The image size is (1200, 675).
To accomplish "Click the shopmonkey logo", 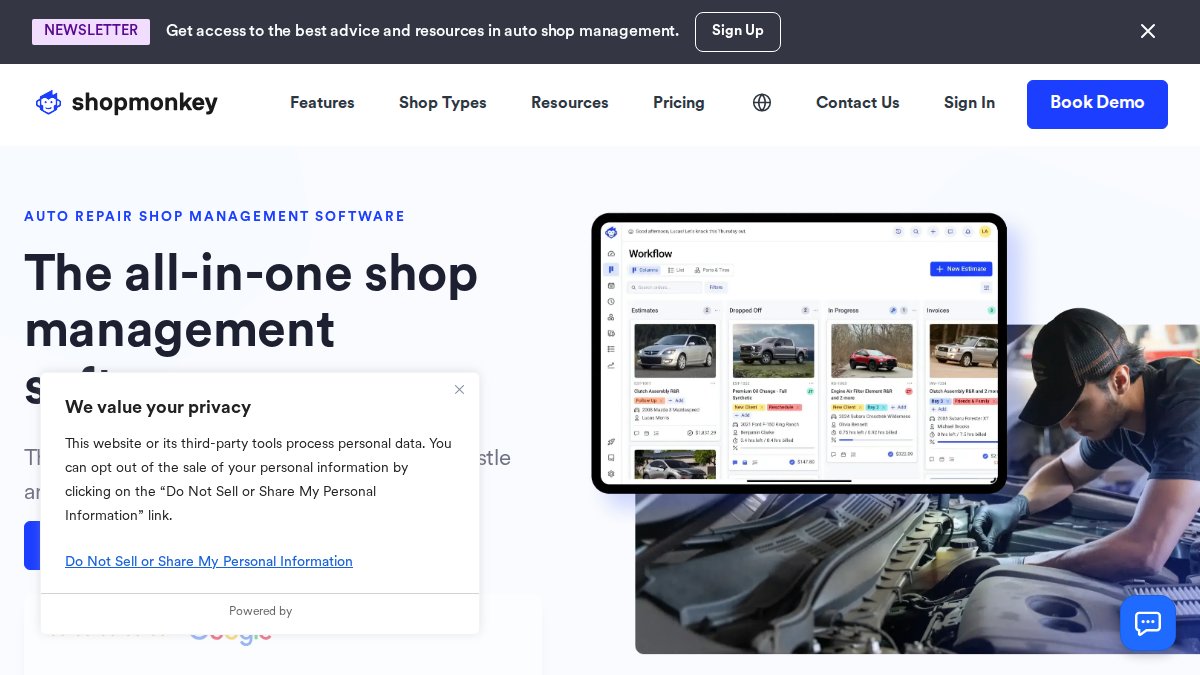I will [127, 103].
